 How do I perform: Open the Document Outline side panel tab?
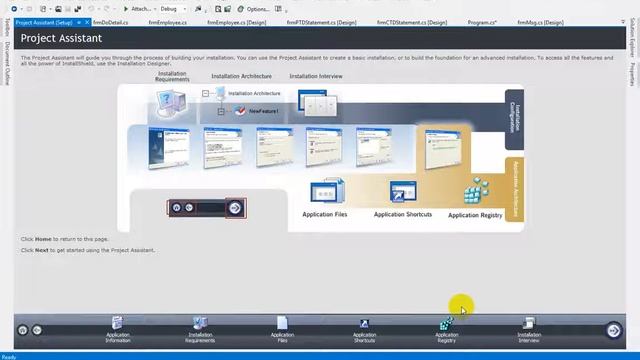pyautogui.click(x=7, y=63)
